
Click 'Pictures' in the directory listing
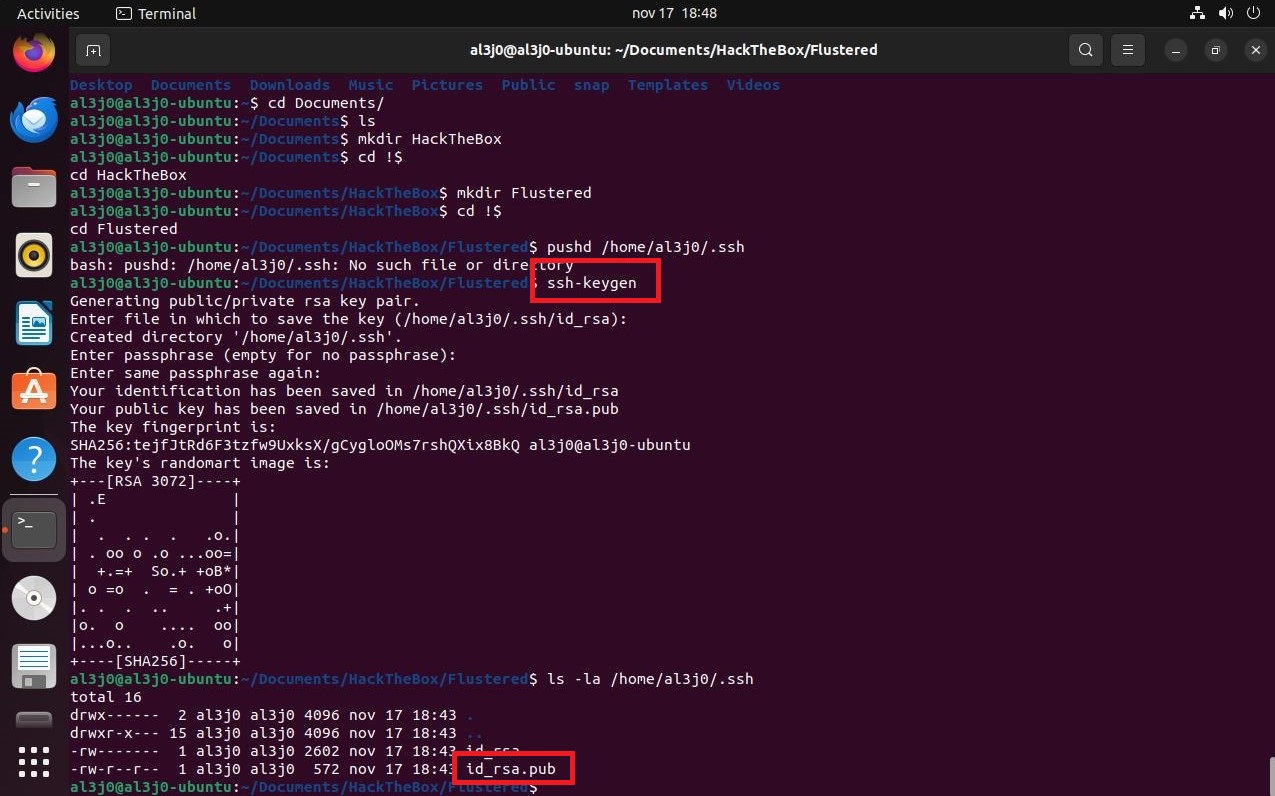[447, 85]
